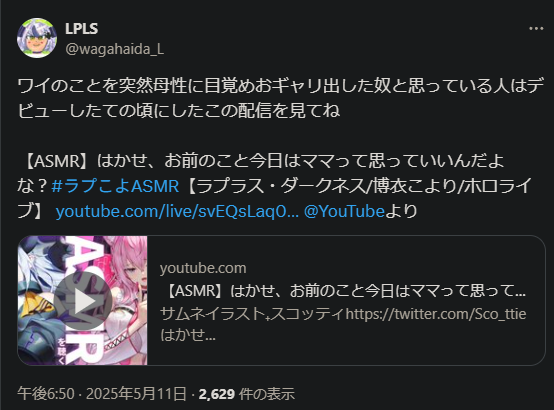Click the サムネイラスト card description line
The width and height of the screenshot is (554, 410).
[343, 314]
